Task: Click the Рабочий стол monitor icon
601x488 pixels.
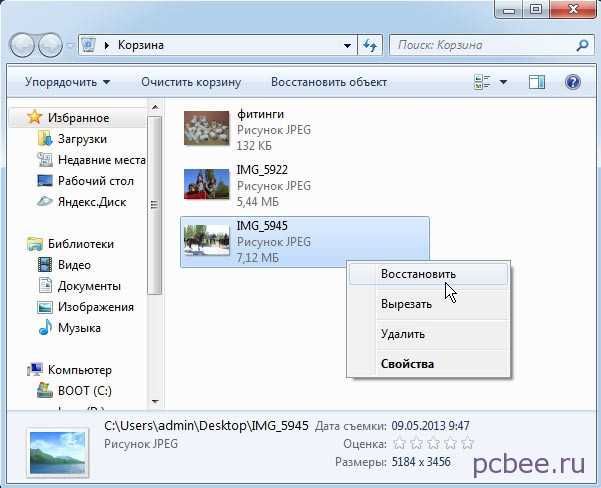Action: [45, 181]
